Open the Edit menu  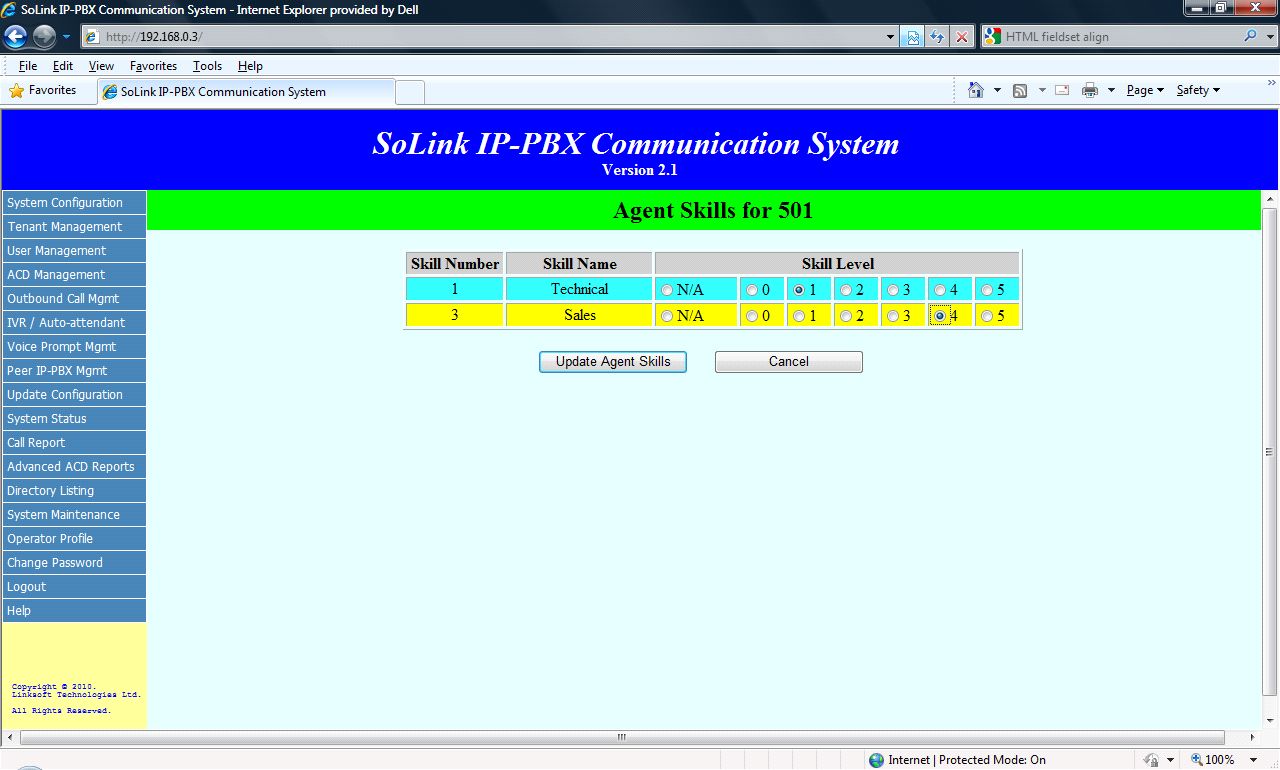point(63,66)
